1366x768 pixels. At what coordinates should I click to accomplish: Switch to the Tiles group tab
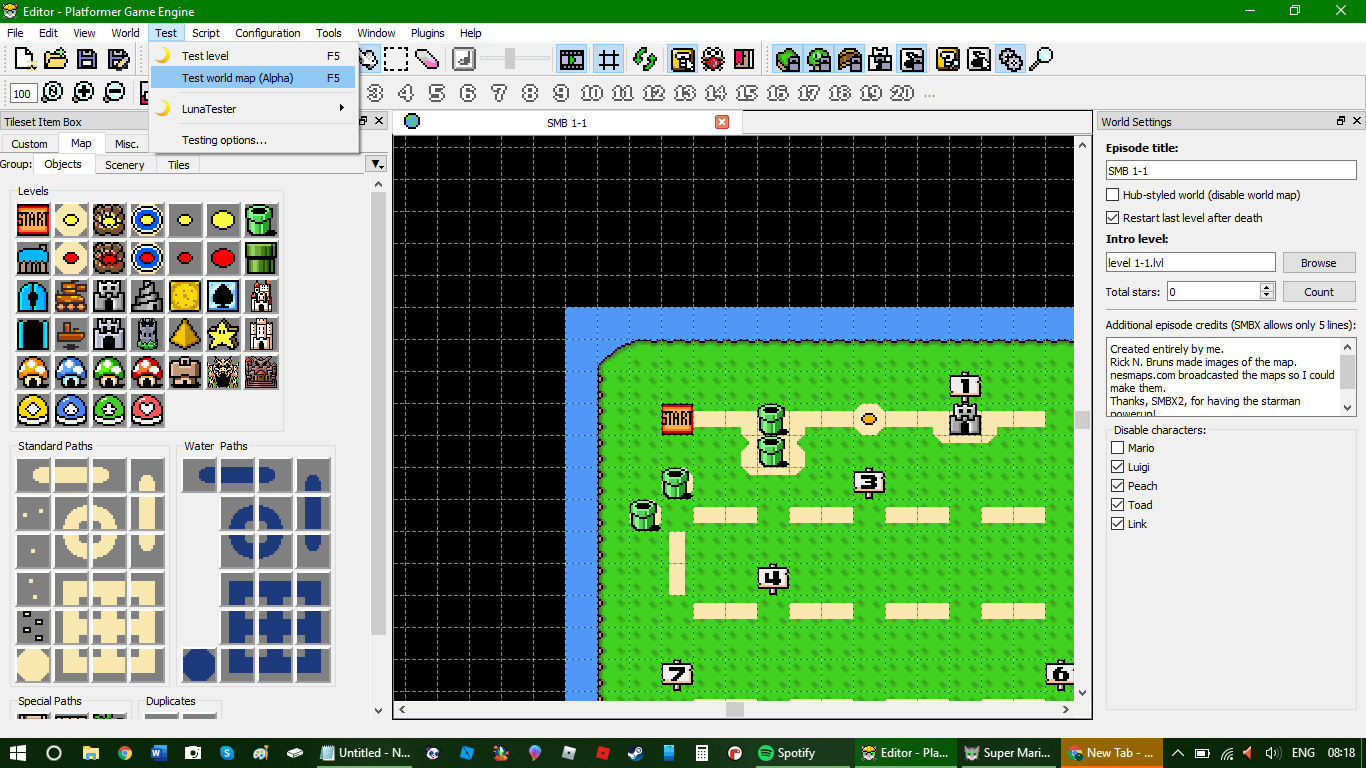(x=179, y=165)
